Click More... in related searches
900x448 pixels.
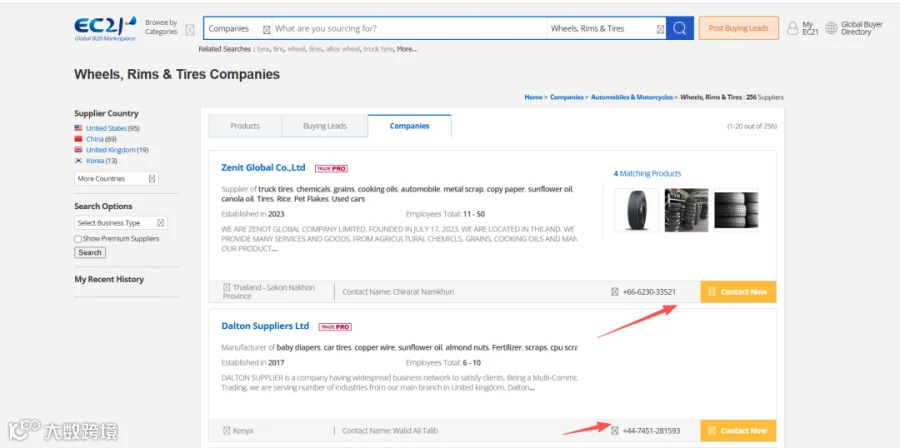pyautogui.click(x=408, y=49)
